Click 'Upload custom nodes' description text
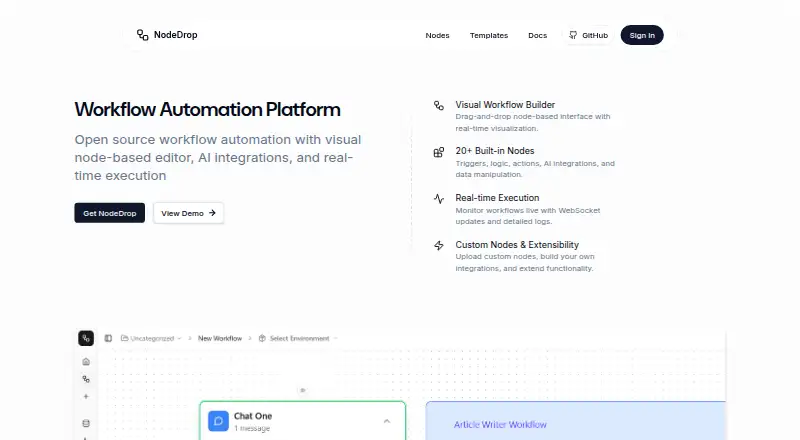The image size is (800, 440). click(x=525, y=262)
